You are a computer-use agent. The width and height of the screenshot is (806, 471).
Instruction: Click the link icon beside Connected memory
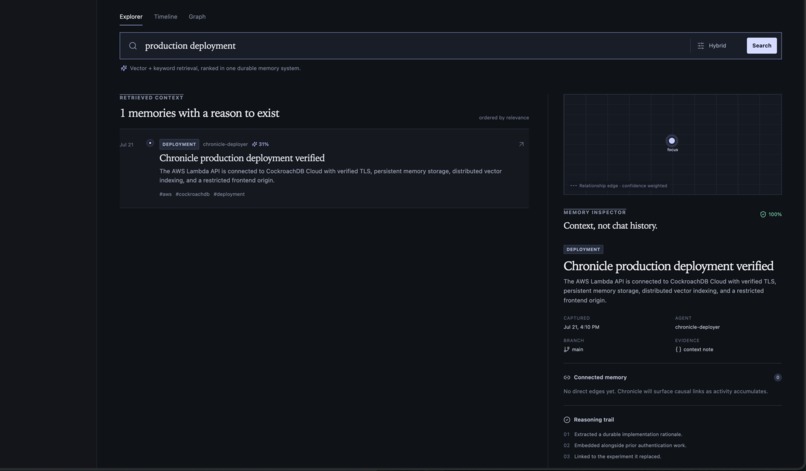point(567,377)
